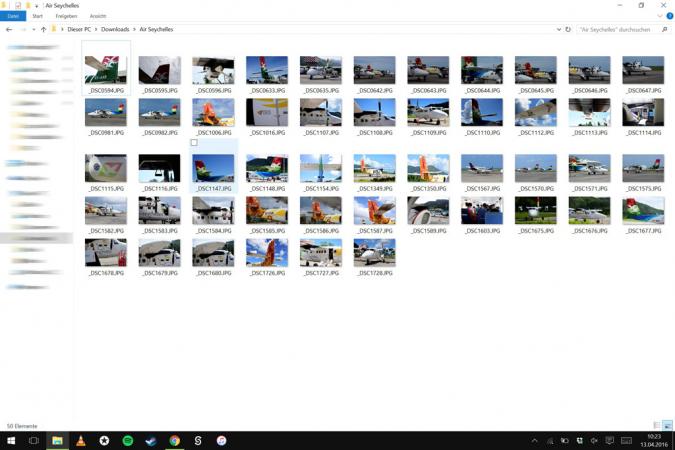Image resolution: width=675 pixels, height=450 pixels.
Task: Navigate to Downloads in breadcrumb
Action: coord(115,30)
